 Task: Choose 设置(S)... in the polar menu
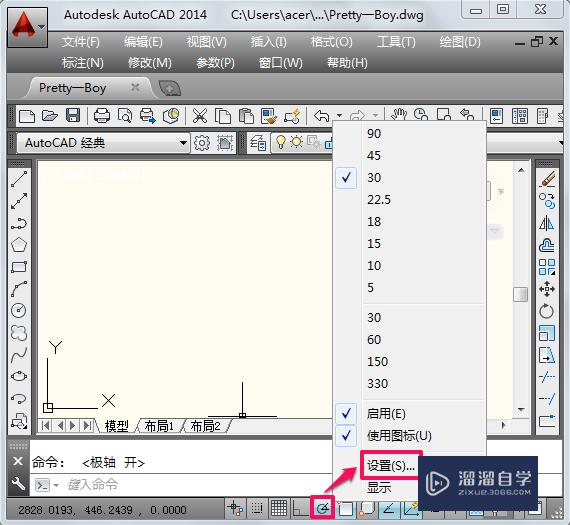click(x=391, y=466)
